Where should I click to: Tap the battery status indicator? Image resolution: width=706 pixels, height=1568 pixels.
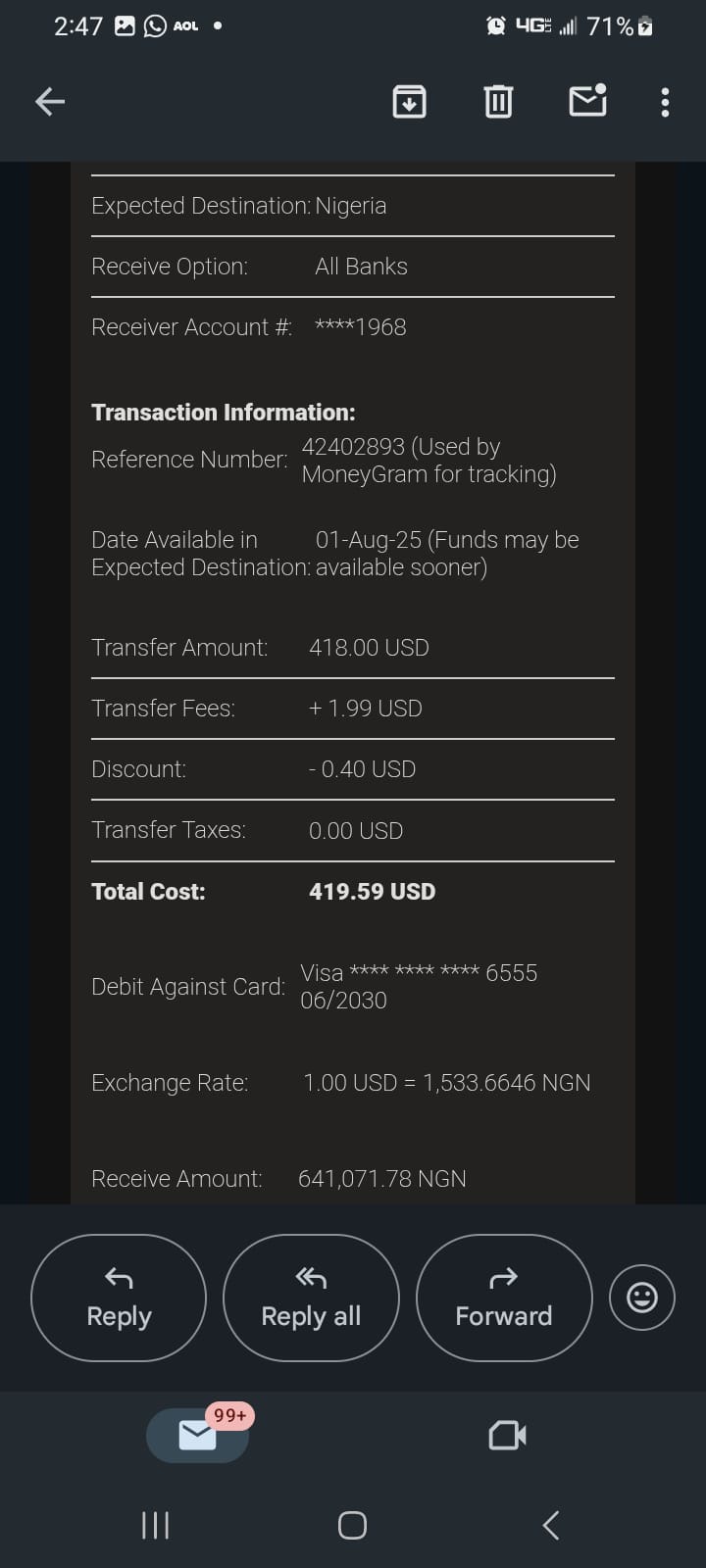(644, 26)
